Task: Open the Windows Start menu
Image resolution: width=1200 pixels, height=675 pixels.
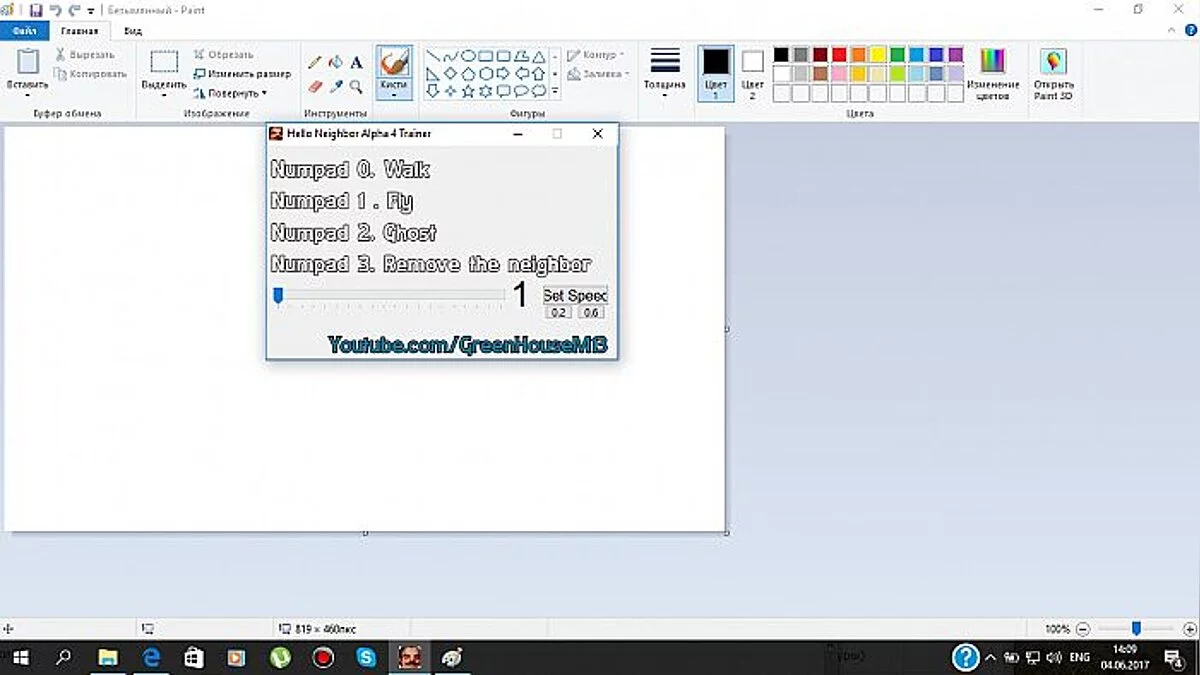Action: point(21,657)
